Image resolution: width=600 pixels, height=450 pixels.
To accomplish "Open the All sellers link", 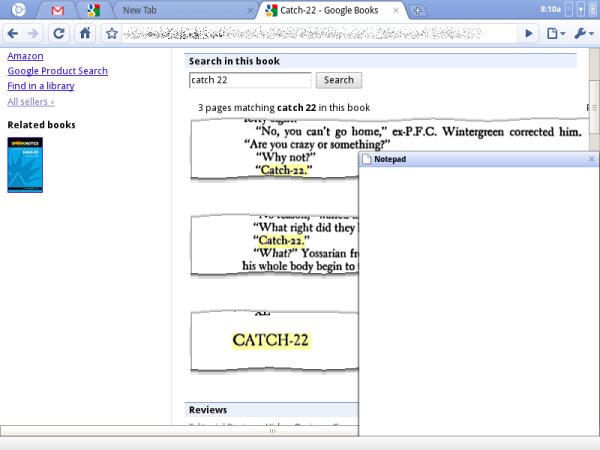I will tap(31, 102).
